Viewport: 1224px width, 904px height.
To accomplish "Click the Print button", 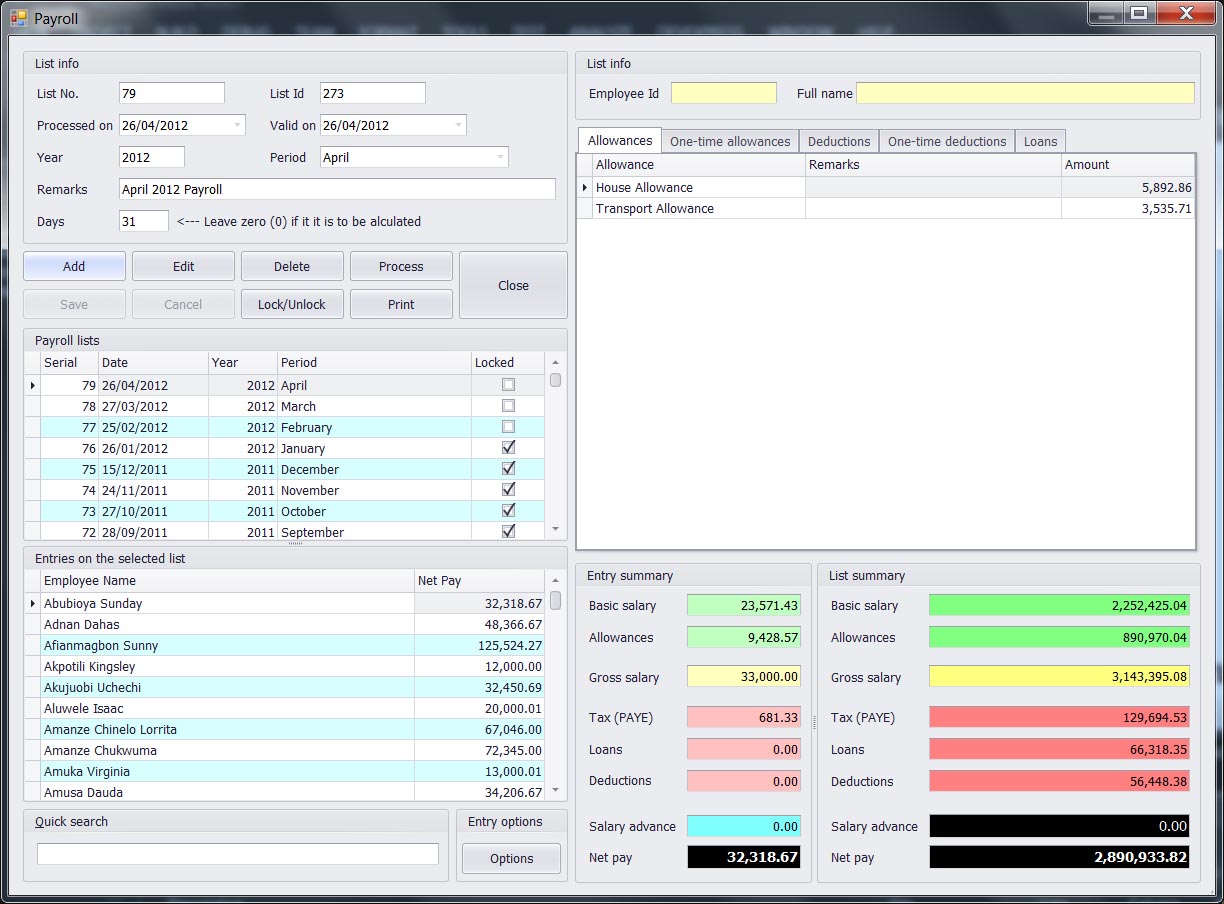I will [401, 304].
